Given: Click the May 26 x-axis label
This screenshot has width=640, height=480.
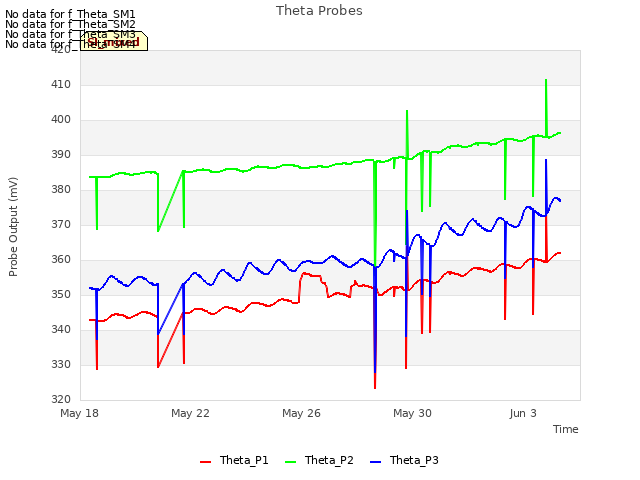Looking at the screenshot, I should (x=301, y=413).
